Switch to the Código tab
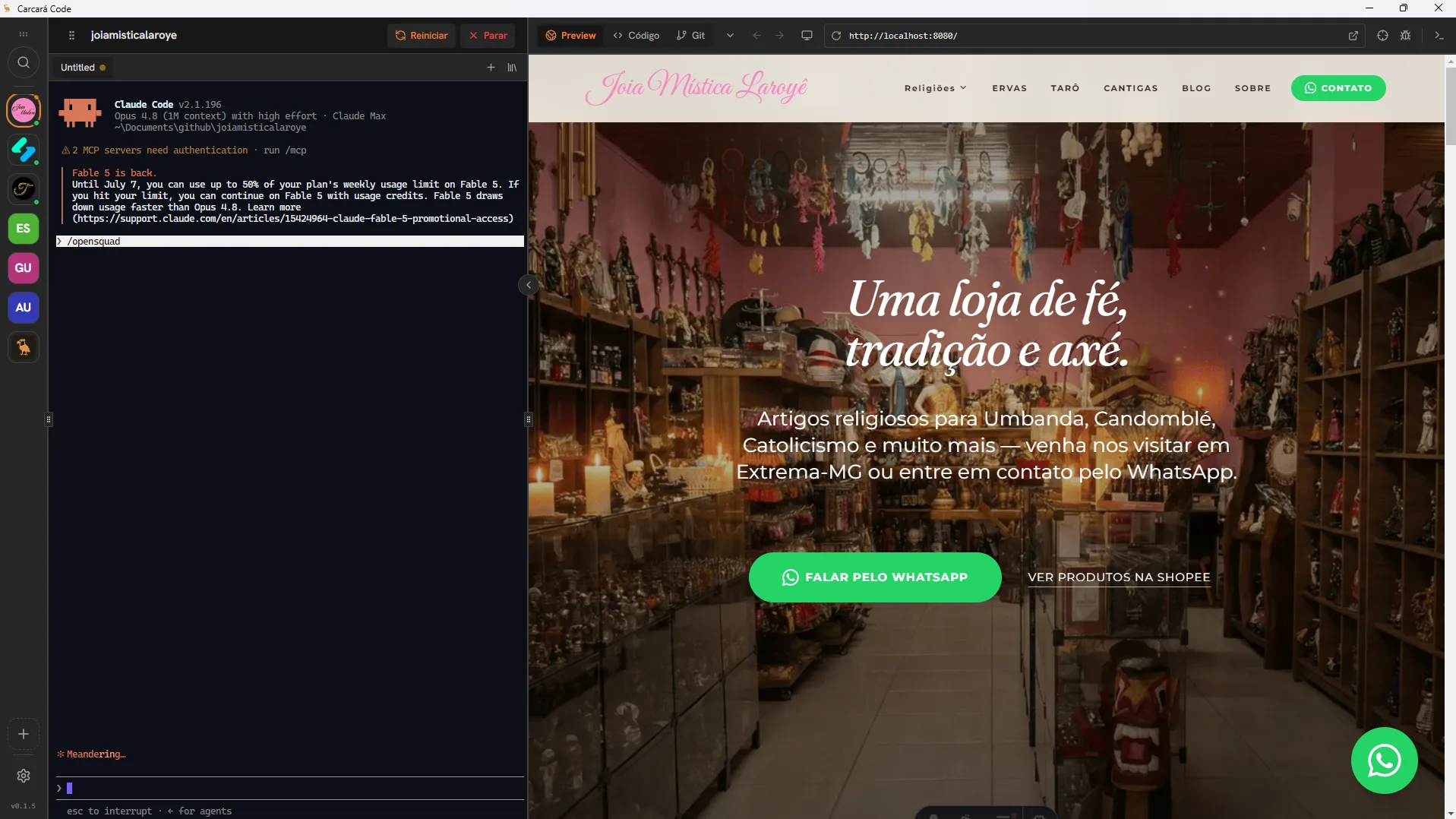The image size is (1456, 819). point(636,36)
